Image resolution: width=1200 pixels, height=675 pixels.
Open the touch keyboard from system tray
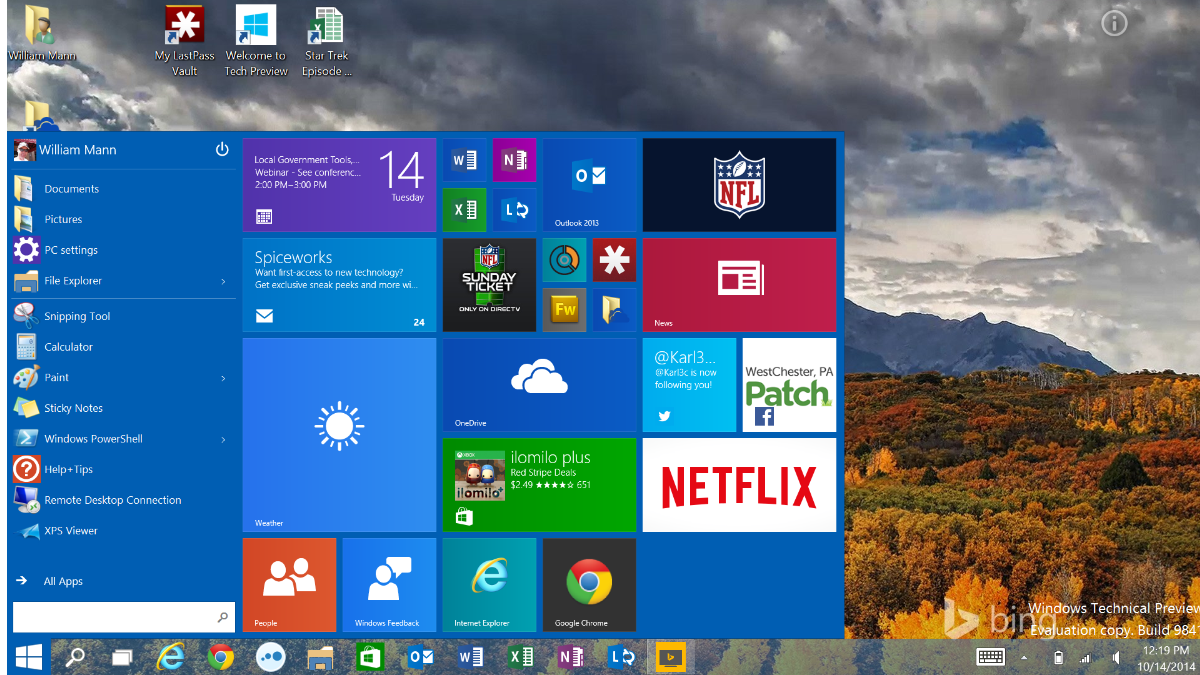click(x=991, y=657)
